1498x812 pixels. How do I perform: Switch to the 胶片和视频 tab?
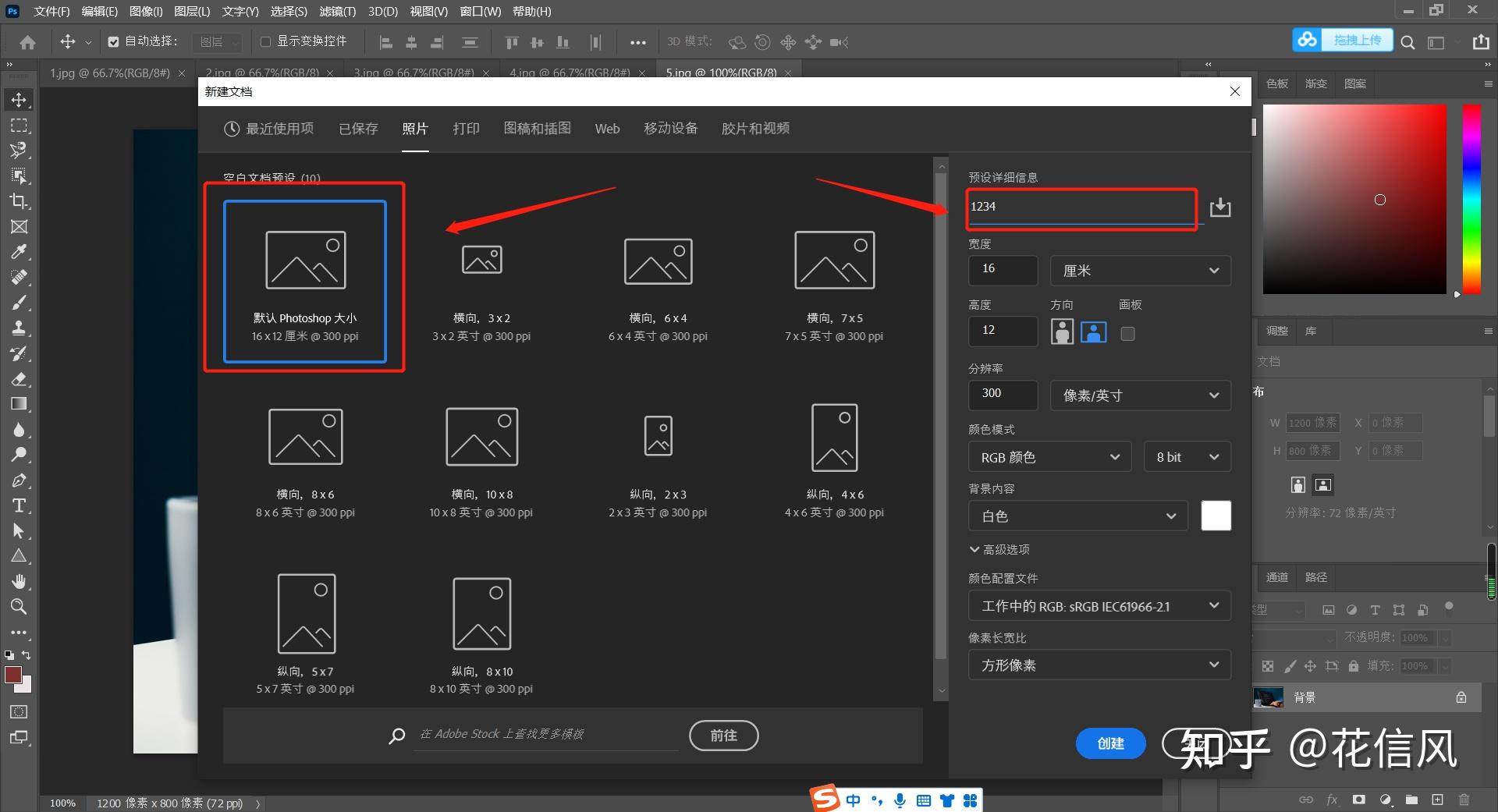[754, 129]
